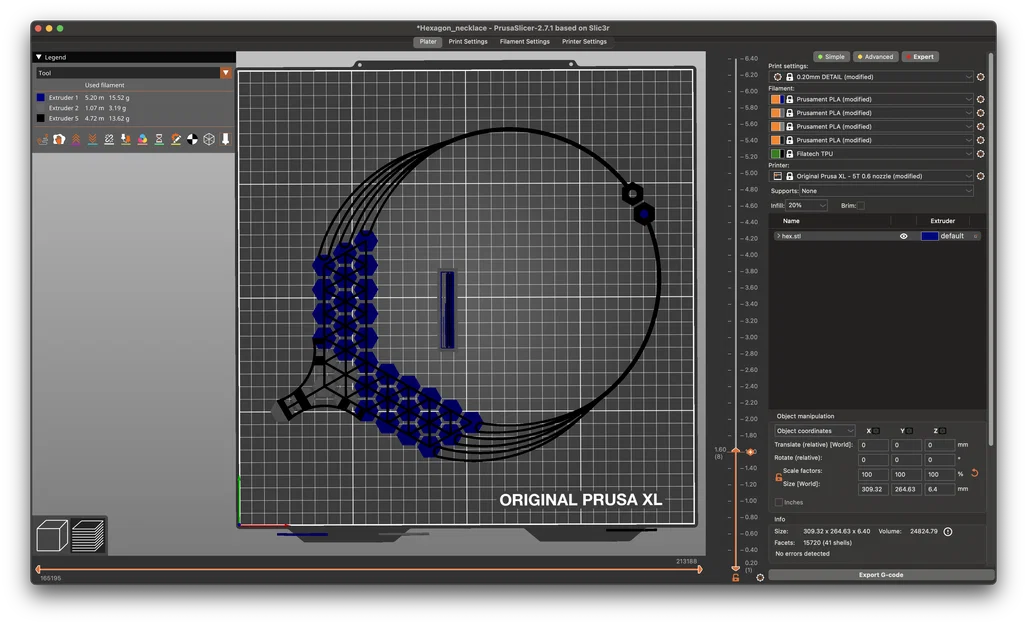Click Size World Z field 6.4
Screen dimensions: 1027x625
[940, 489]
